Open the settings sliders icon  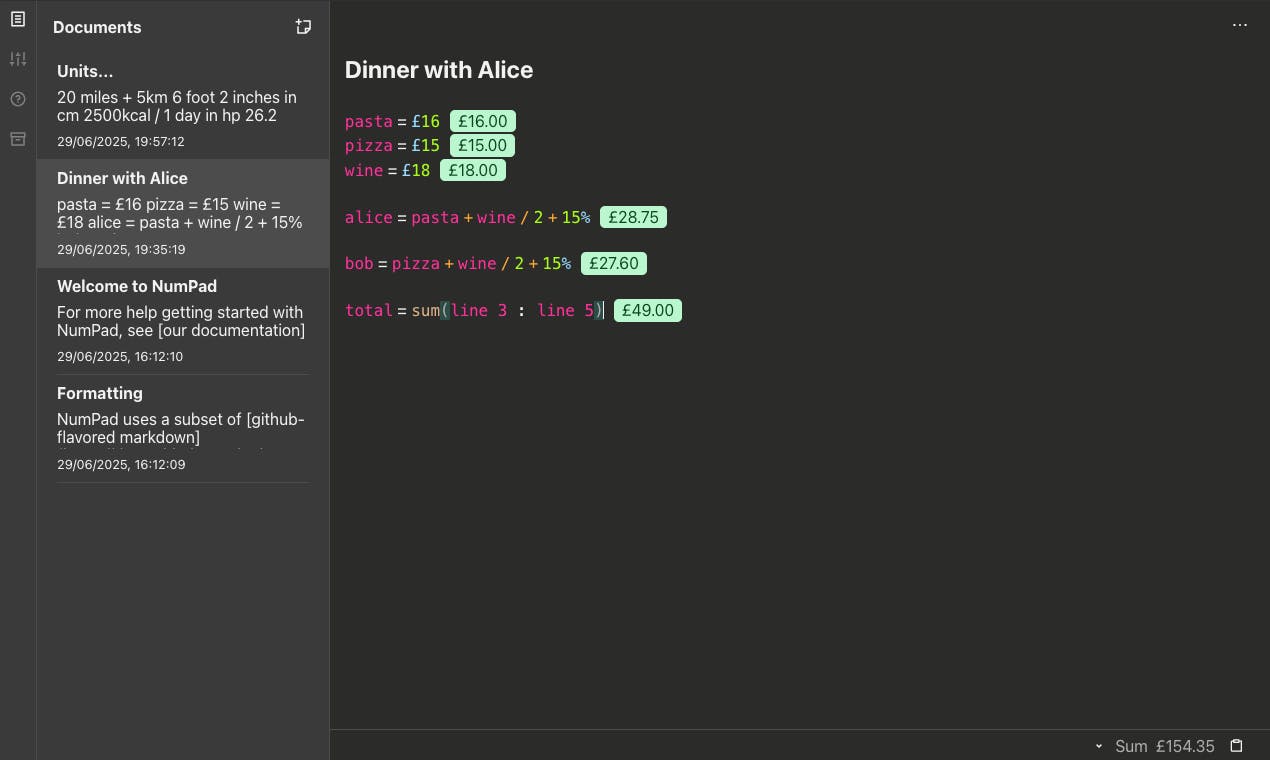(18, 59)
